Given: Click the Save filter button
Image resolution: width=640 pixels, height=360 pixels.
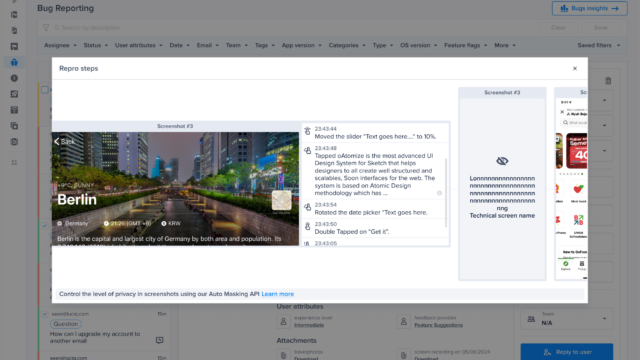Looking at the screenshot, I should [x=600, y=28].
